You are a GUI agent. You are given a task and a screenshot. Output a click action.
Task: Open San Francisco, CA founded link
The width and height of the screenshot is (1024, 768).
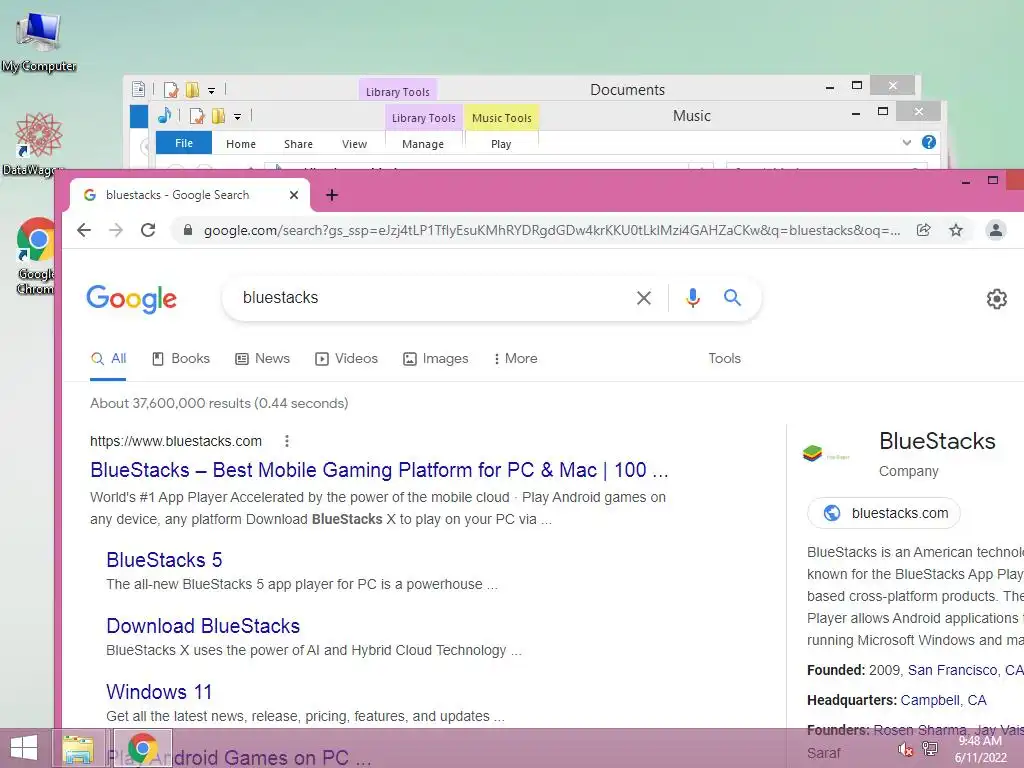pos(965,670)
